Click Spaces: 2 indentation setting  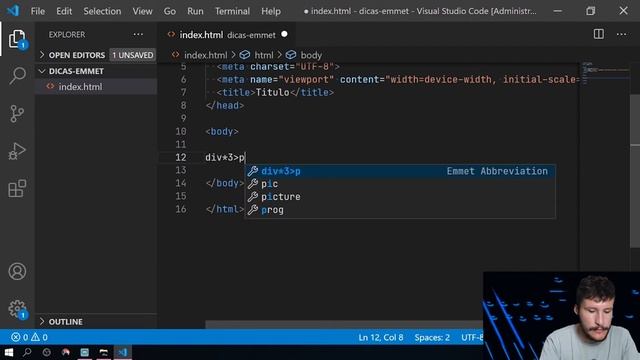tap(432, 338)
